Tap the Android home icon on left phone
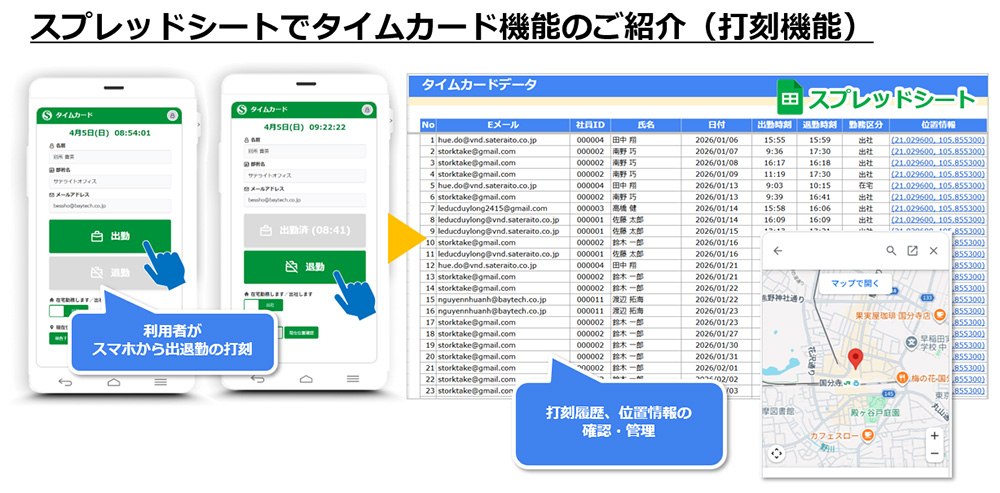The height and width of the screenshot is (493, 1000). point(114,381)
